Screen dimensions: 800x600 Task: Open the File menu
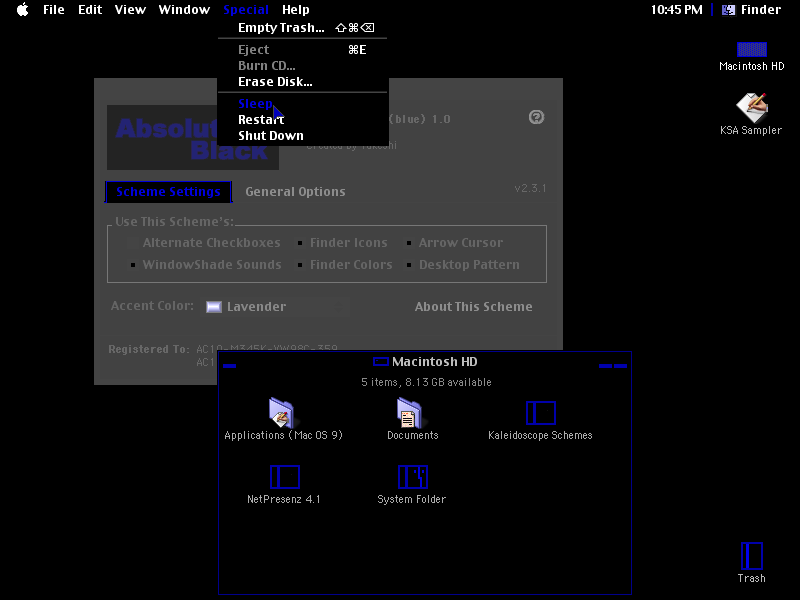coord(54,10)
